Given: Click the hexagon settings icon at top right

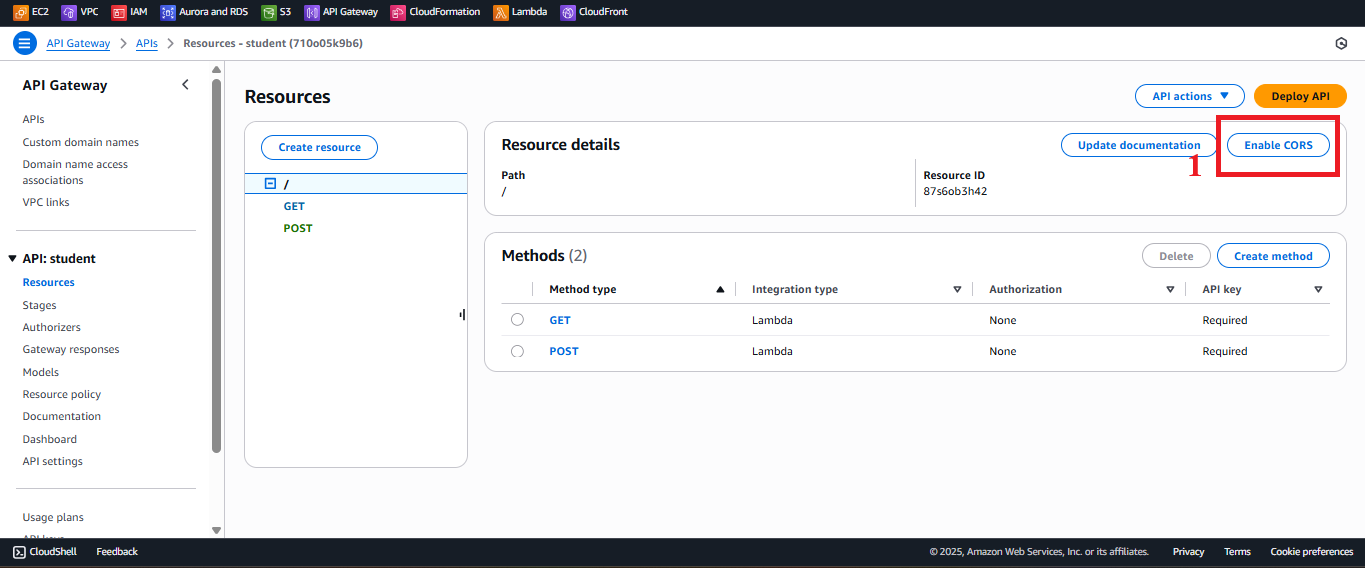Looking at the screenshot, I should click(x=1341, y=43).
